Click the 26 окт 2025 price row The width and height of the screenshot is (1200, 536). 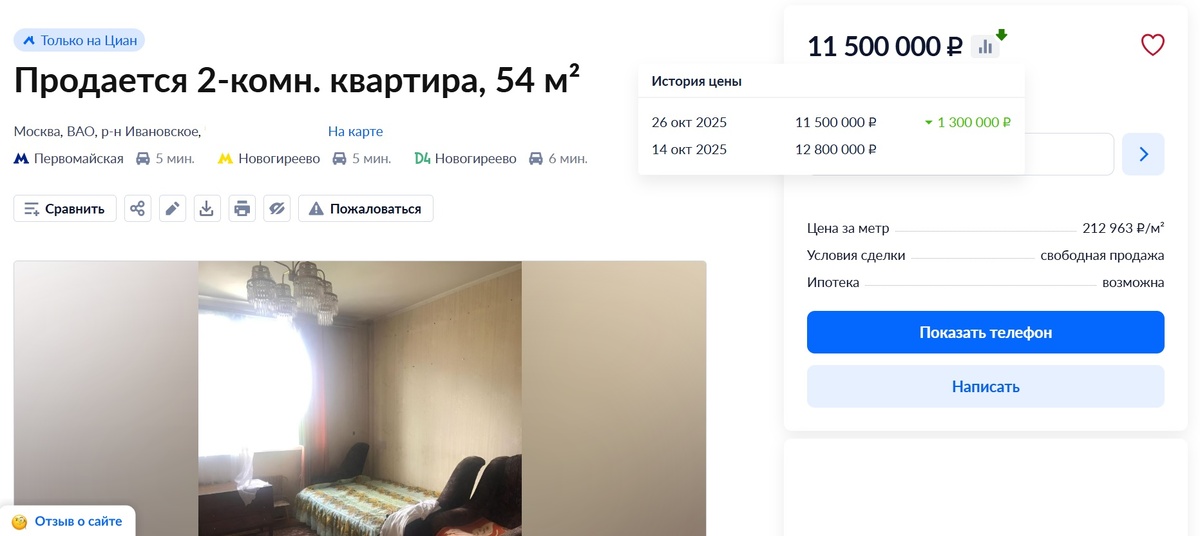click(x=831, y=122)
